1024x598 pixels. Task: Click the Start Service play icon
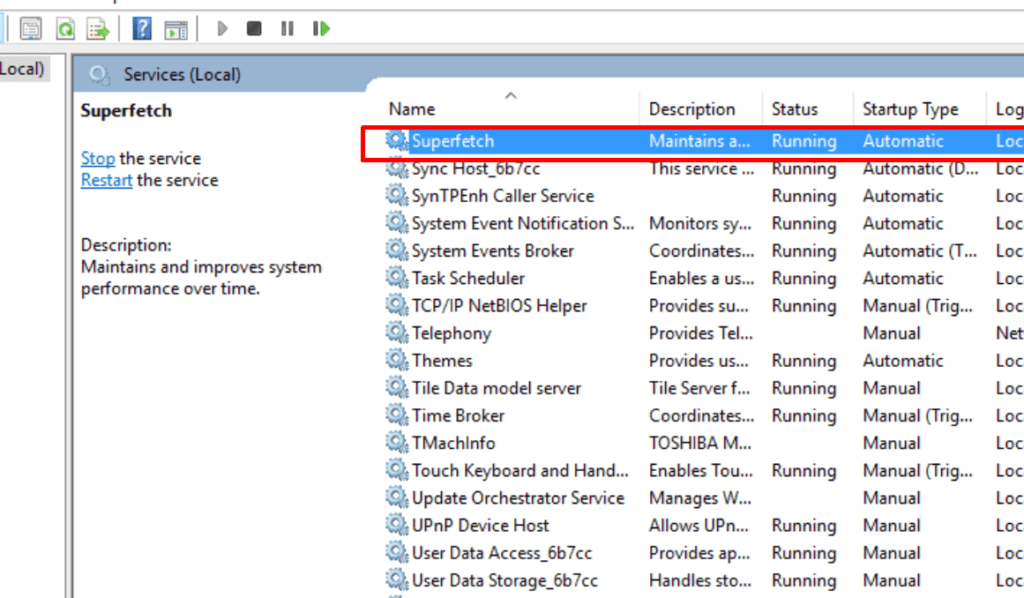[222, 29]
